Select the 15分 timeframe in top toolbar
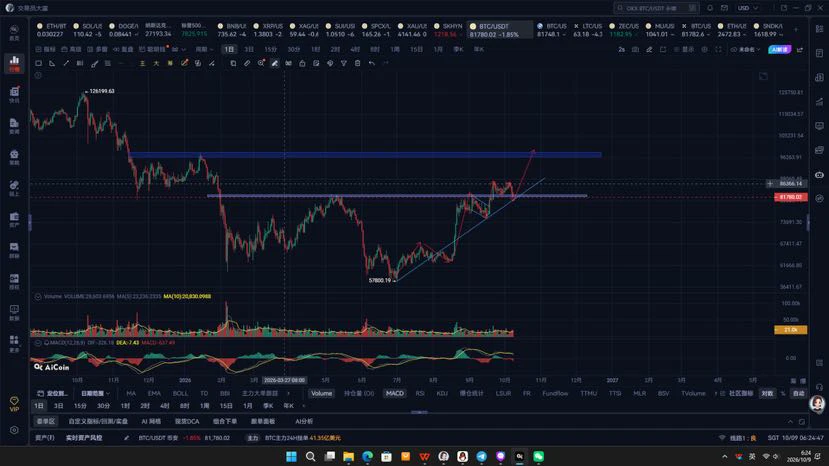 (271, 49)
